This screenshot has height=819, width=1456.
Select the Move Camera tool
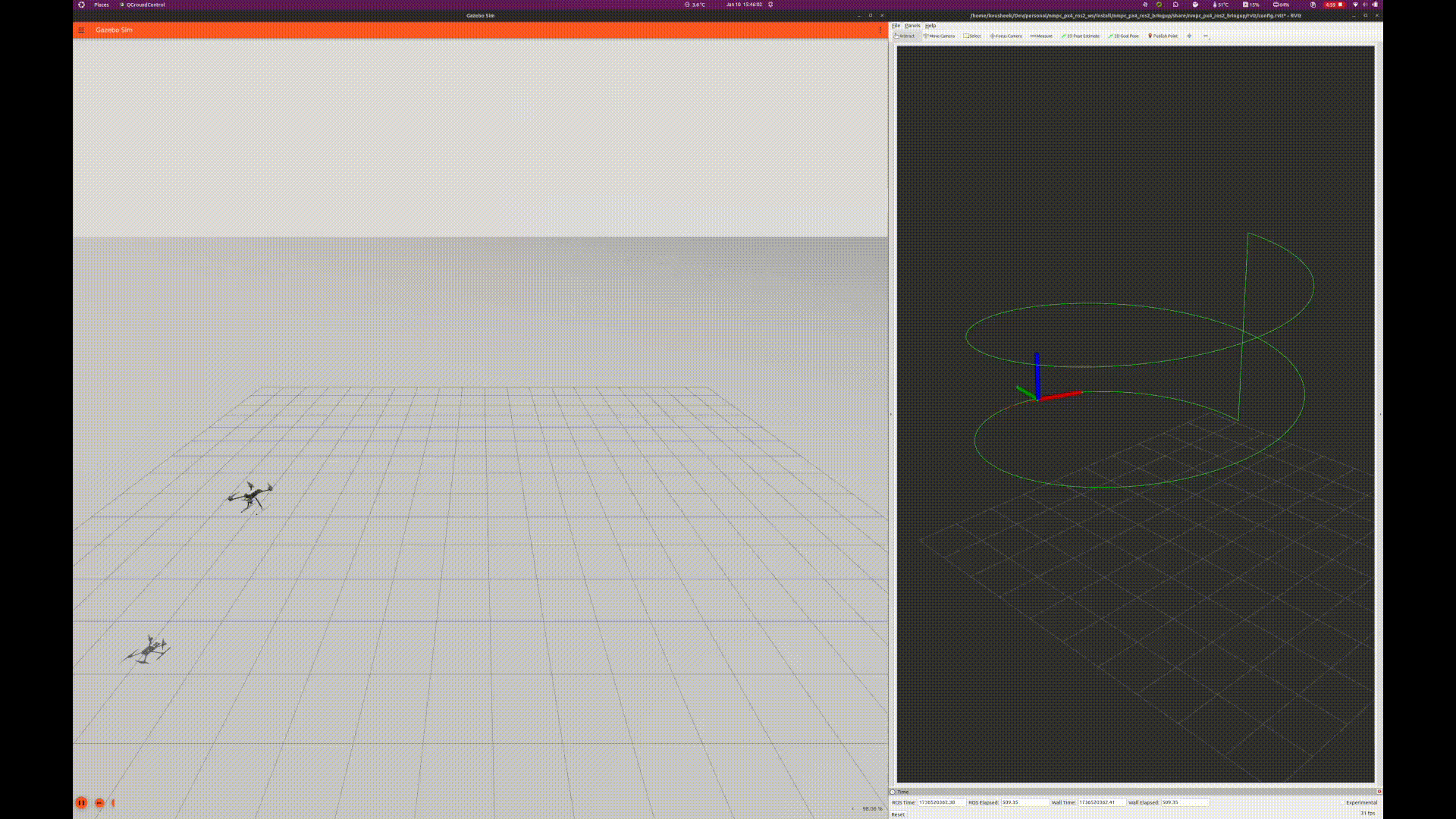[x=939, y=36]
